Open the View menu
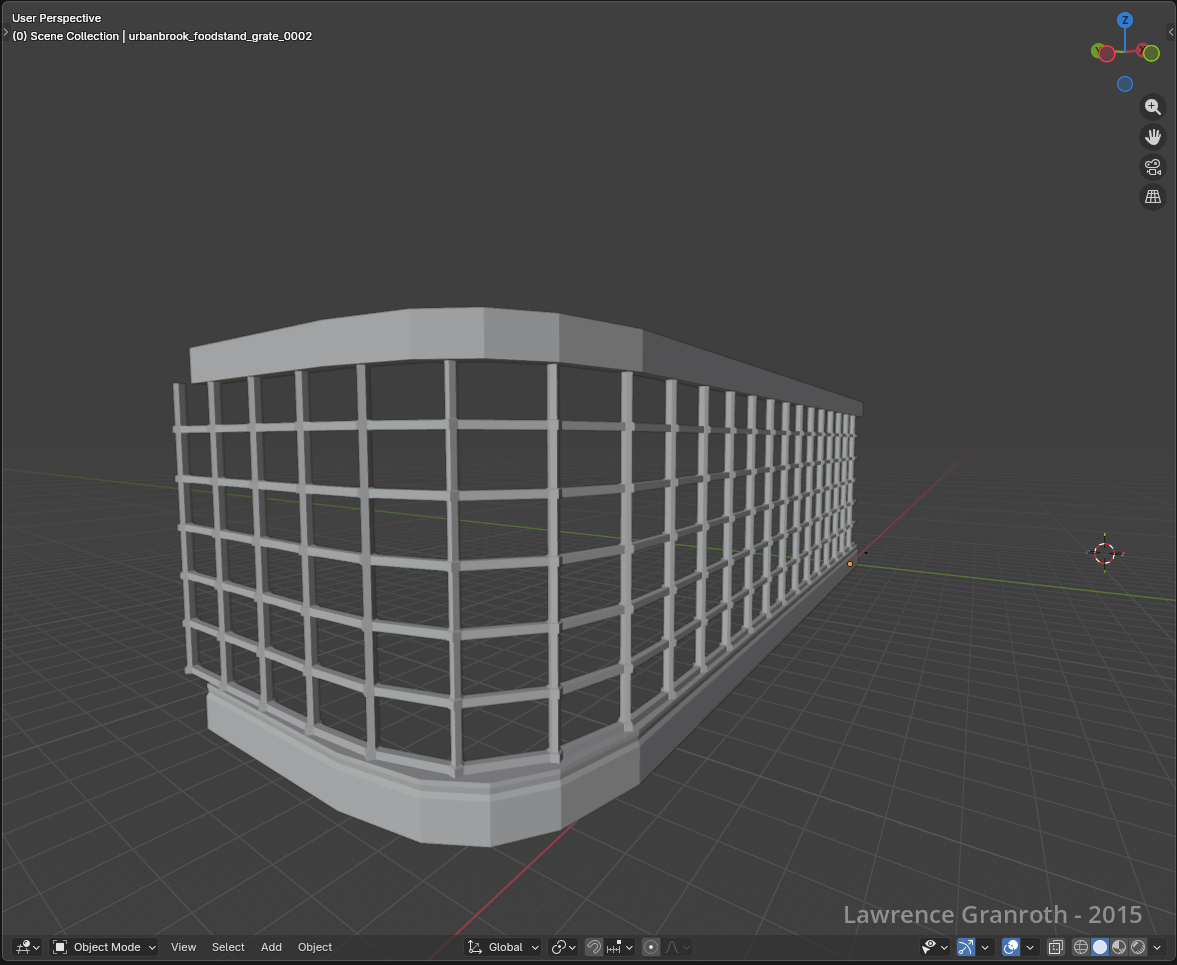1177x965 pixels. coord(183,947)
